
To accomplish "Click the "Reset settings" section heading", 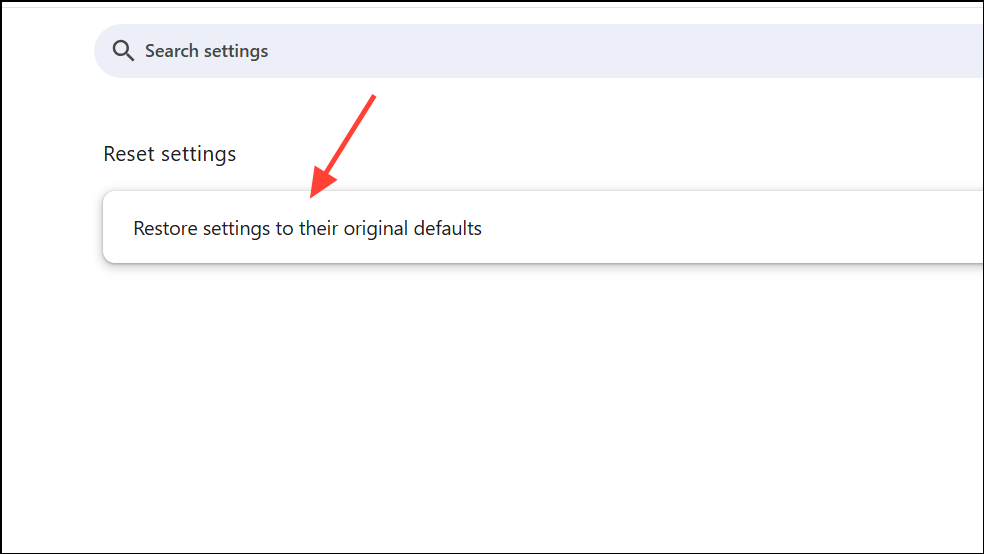I will (x=169, y=154).
